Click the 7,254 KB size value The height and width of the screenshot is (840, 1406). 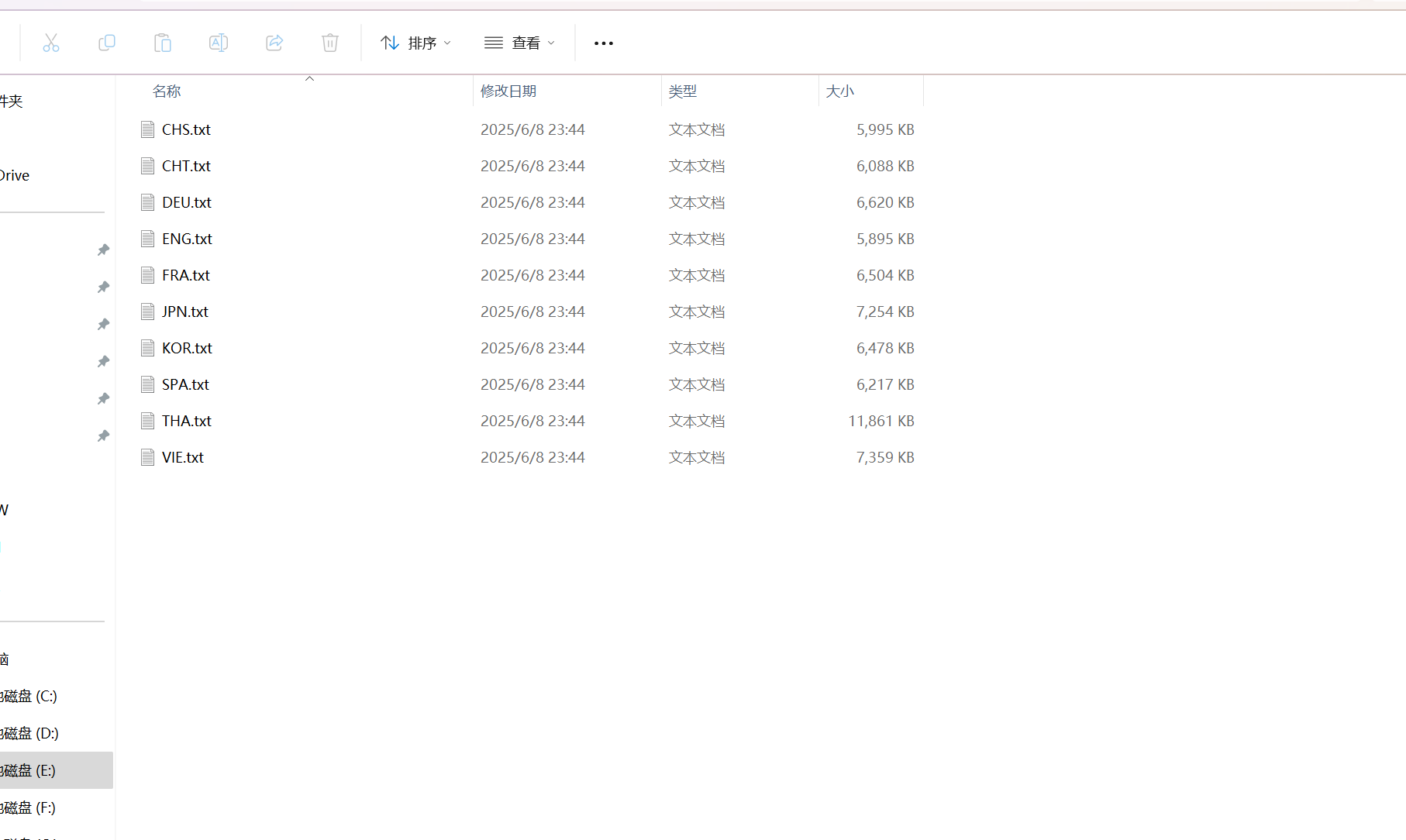tap(885, 312)
